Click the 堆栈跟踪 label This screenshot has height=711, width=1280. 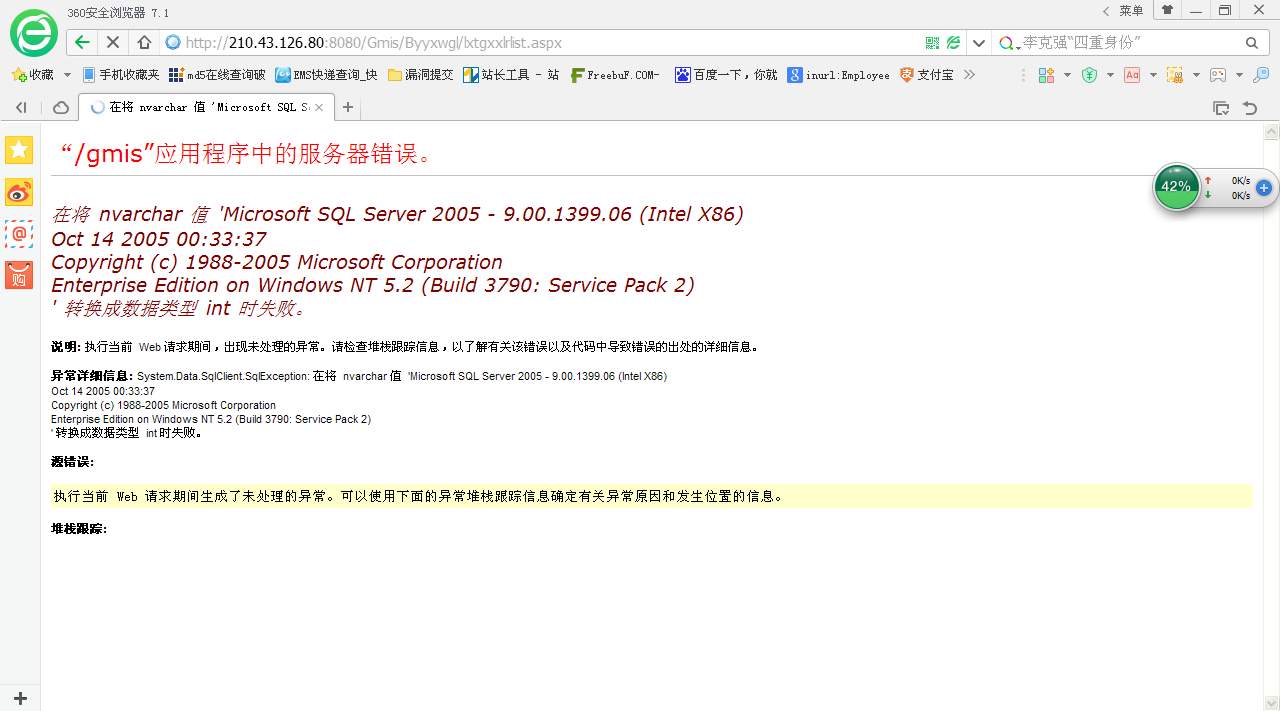coord(79,528)
